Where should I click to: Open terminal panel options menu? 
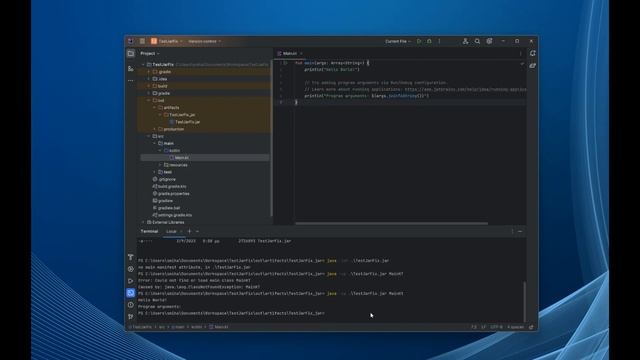pyautogui.click(x=512, y=231)
